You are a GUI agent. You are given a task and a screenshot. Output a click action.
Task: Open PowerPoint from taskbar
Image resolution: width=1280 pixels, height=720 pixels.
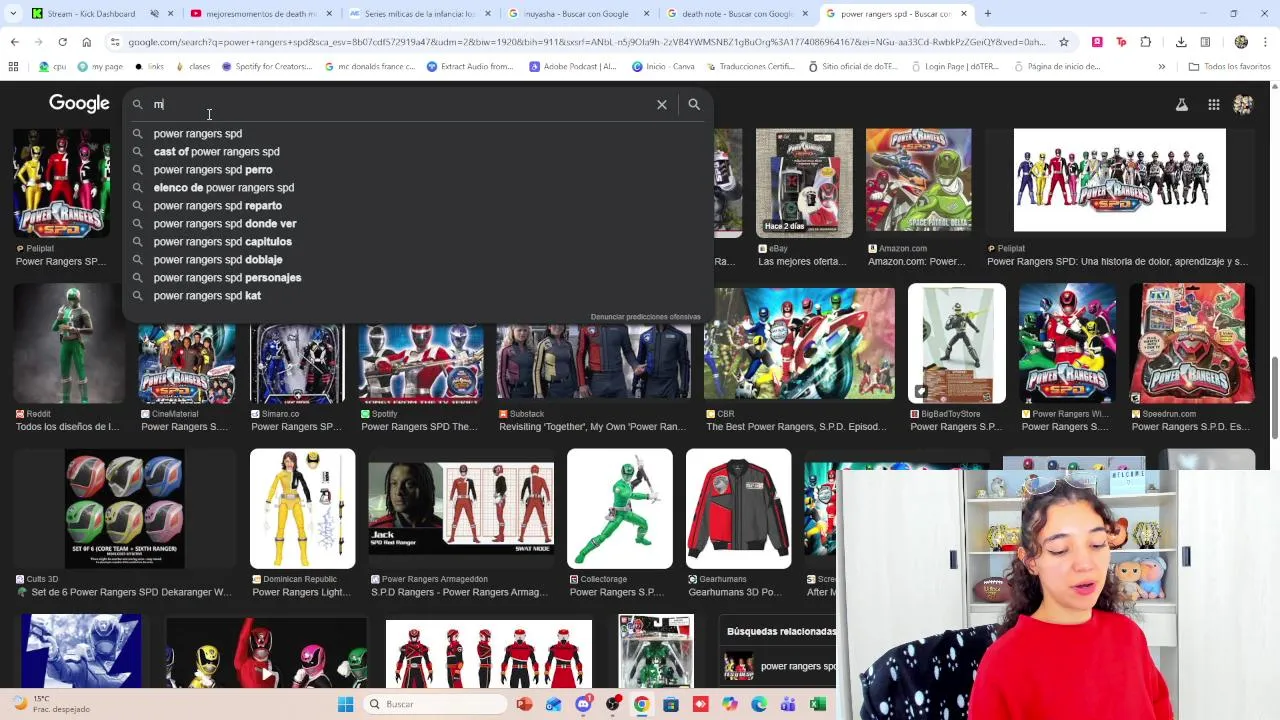[x=524, y=704]
